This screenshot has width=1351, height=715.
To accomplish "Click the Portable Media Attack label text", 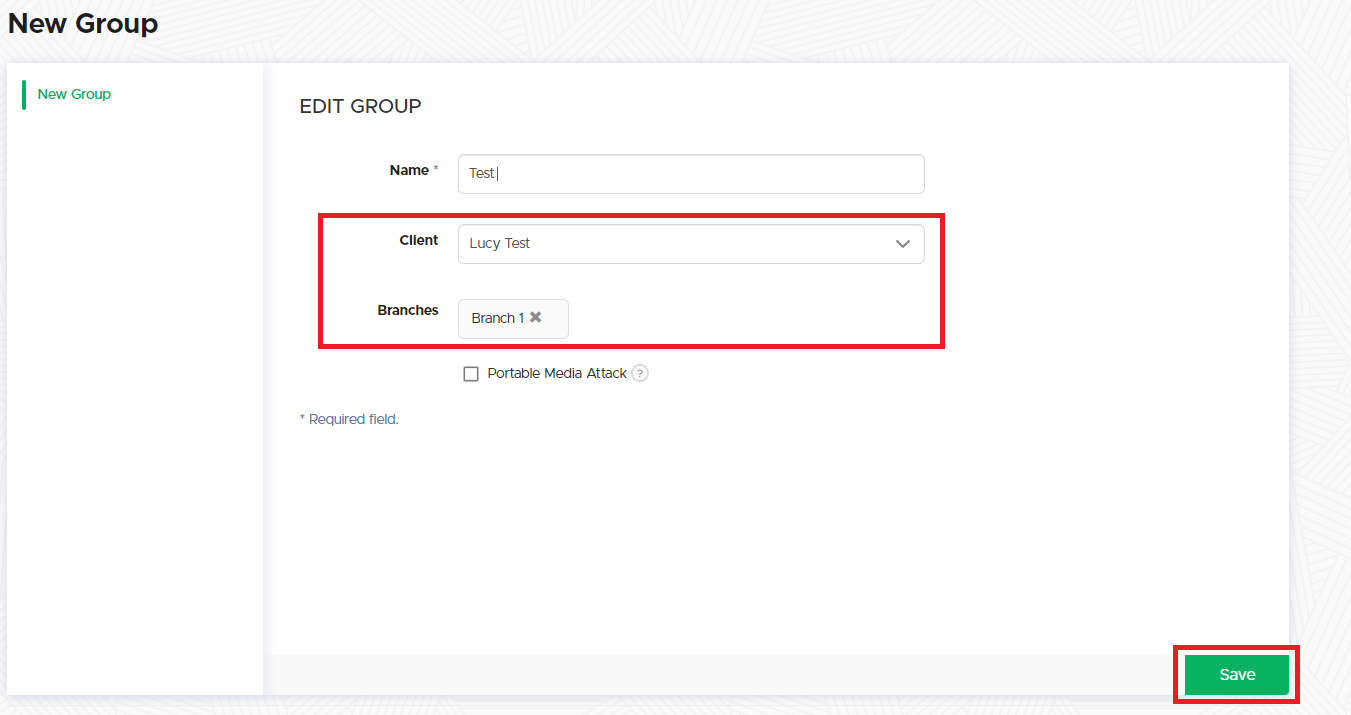I will pyautogui.click(x=556, y=373).
